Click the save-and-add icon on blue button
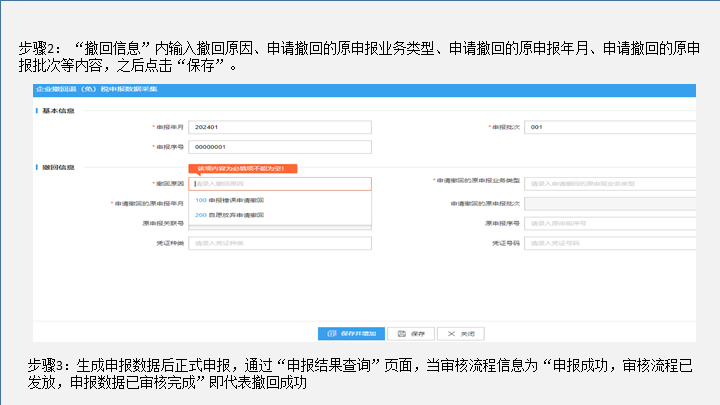Image resolution: width=720 pixels, height=405 pixels. (332, 334)
